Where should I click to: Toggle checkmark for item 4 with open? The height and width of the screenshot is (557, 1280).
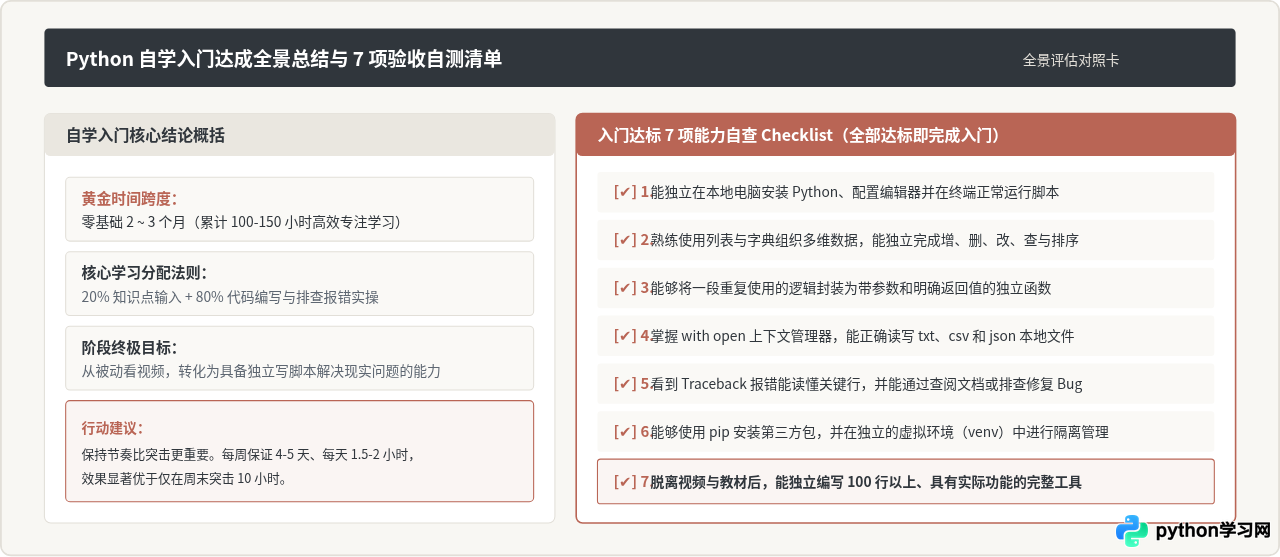pyautogui.click(x=625, y=336)
